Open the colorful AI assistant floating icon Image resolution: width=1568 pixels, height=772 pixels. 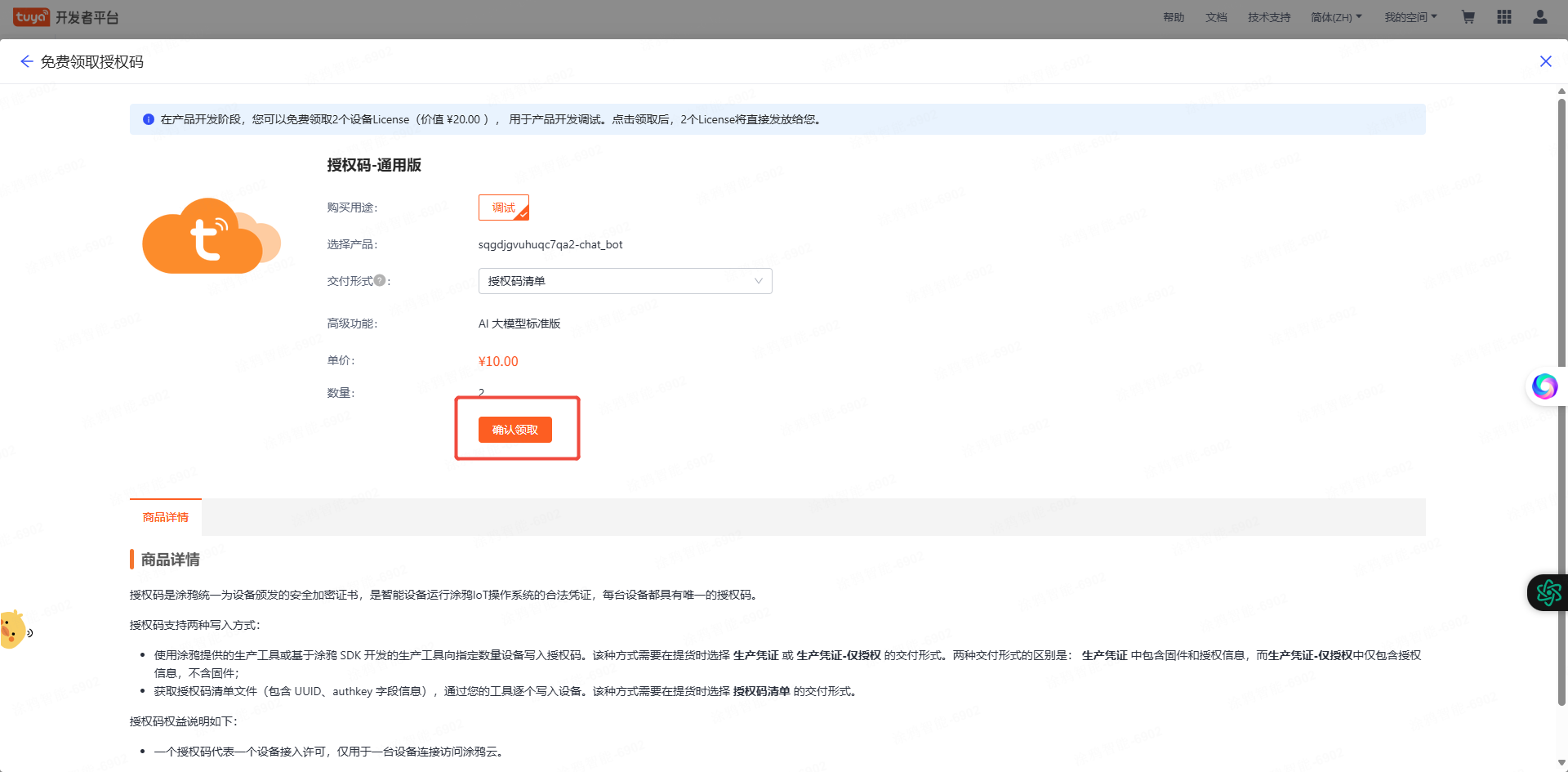tap(1544, 386)
